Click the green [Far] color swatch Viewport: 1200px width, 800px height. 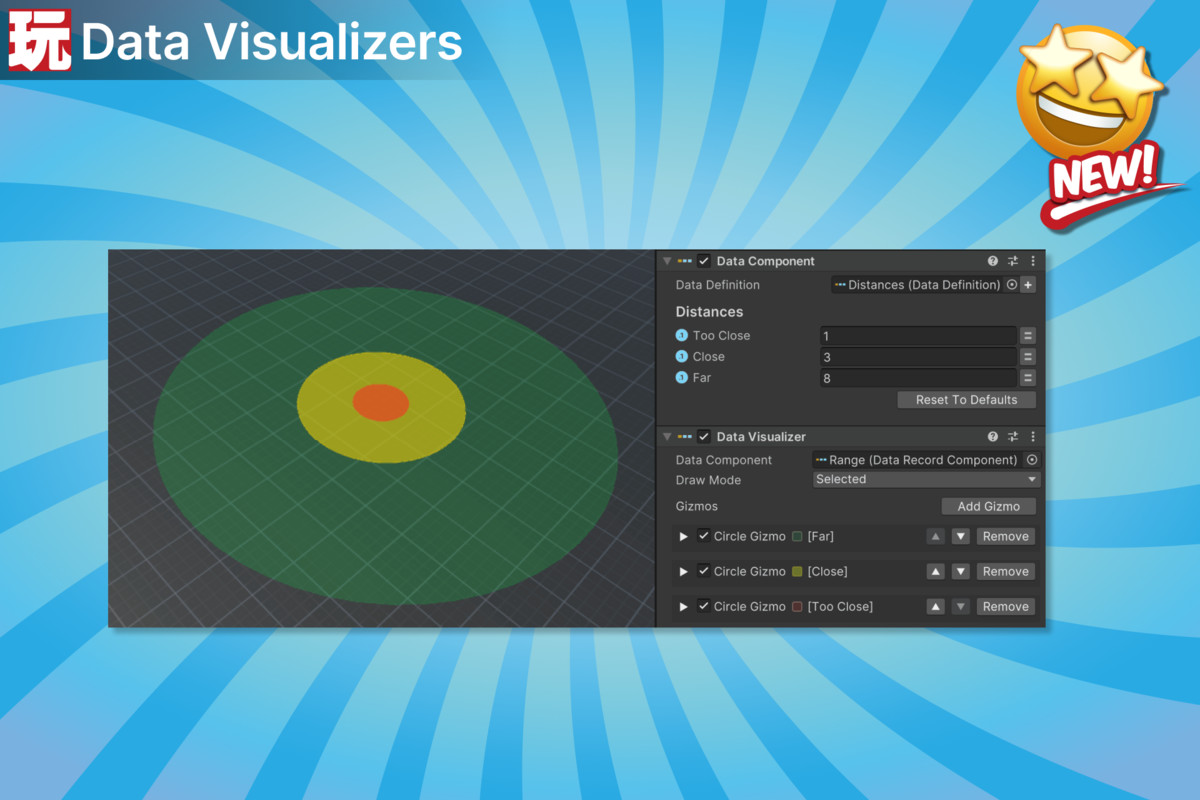797,537
